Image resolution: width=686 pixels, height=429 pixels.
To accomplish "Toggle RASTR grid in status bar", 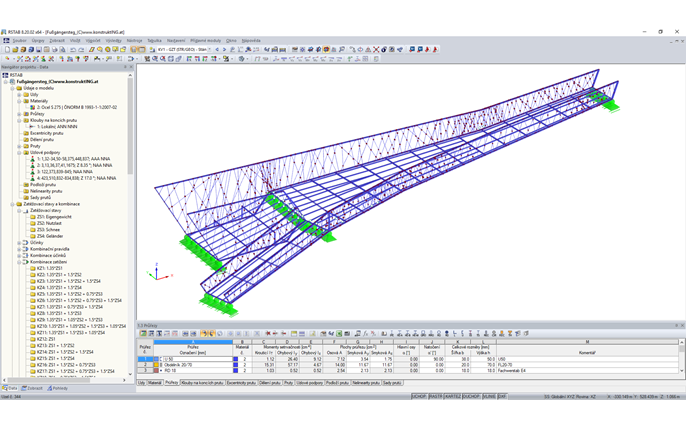I will (x=435, y=396).
